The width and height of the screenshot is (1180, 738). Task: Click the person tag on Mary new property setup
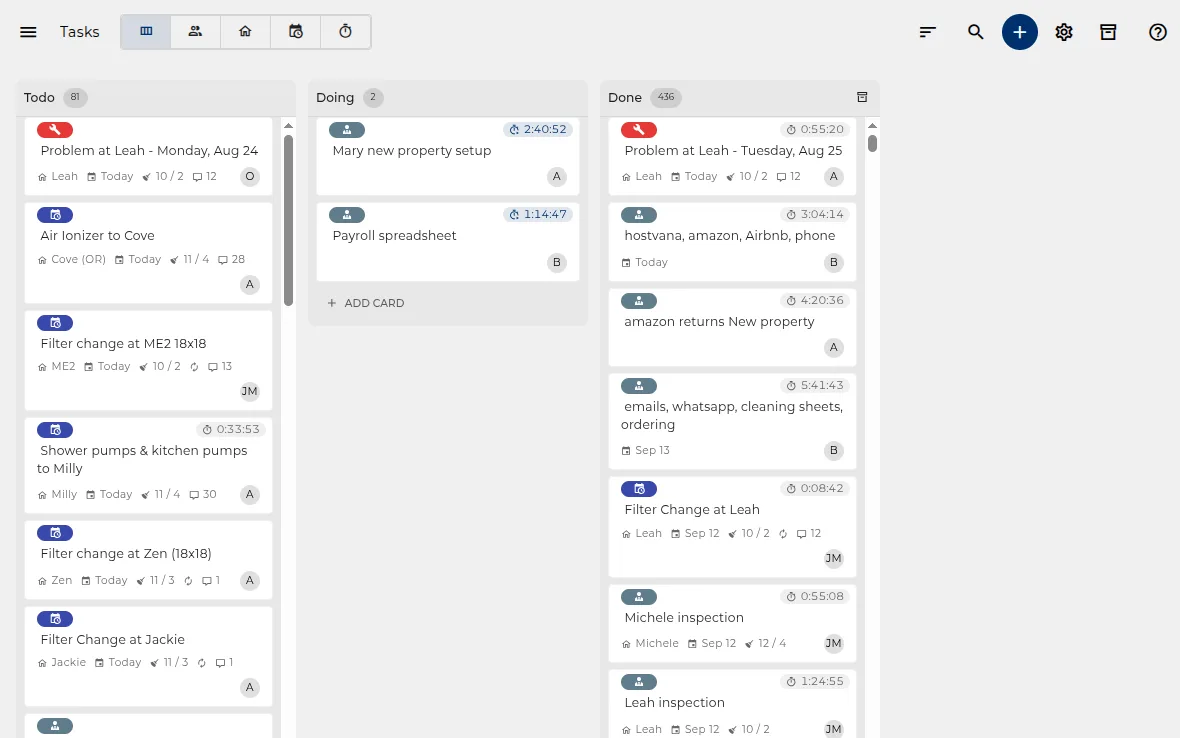coord(347,129)
